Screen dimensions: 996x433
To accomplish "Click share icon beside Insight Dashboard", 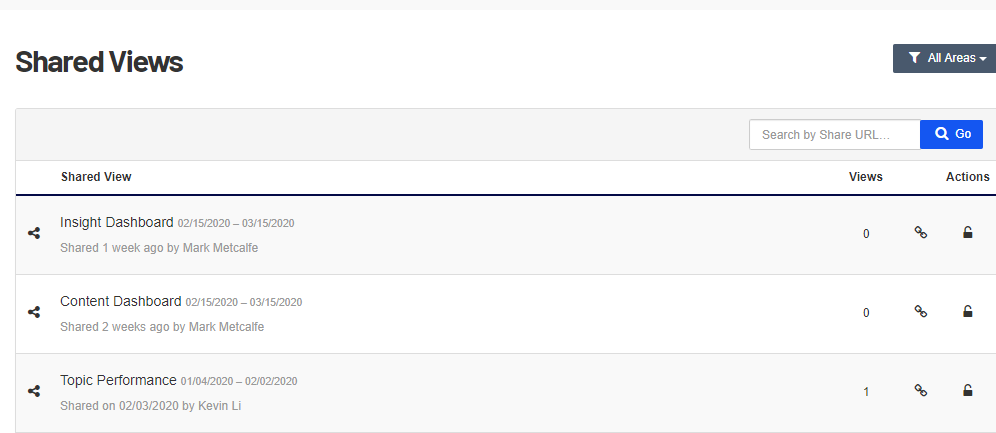I will 34,234.
